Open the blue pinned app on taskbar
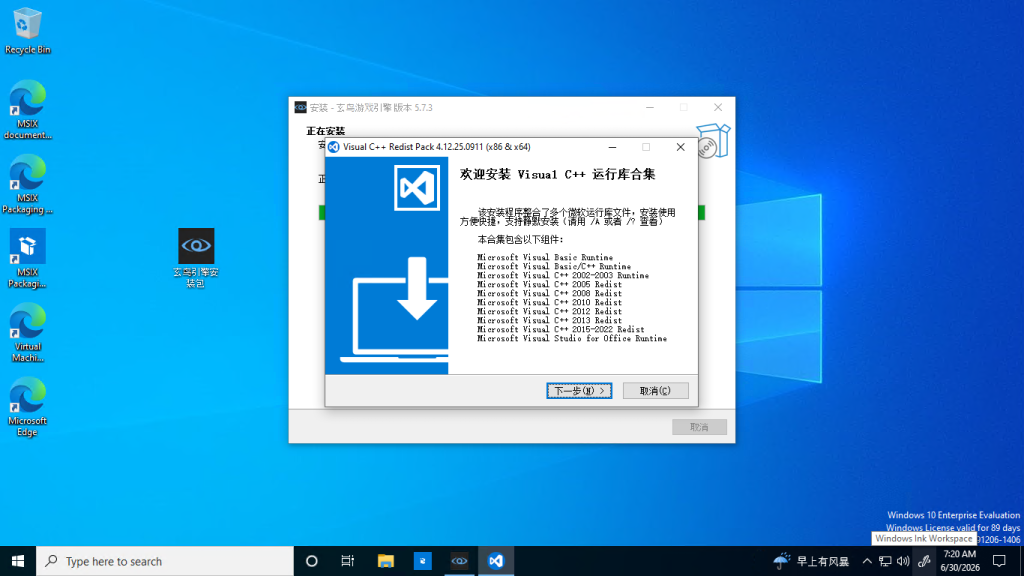This screenshot has width=1024, height=576. pos(423,561)
